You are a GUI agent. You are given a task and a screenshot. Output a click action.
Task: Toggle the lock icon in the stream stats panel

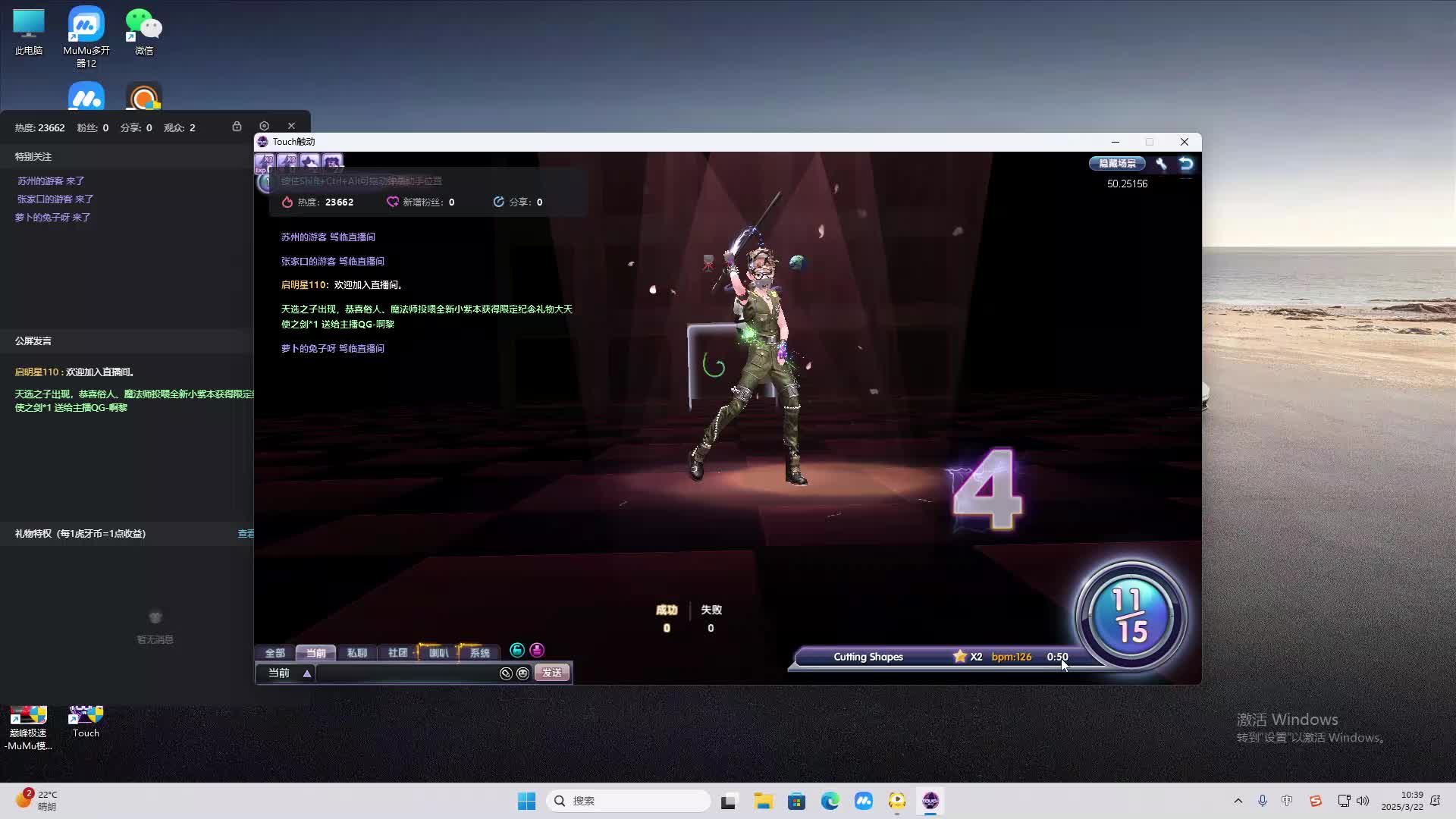[237, 127]
